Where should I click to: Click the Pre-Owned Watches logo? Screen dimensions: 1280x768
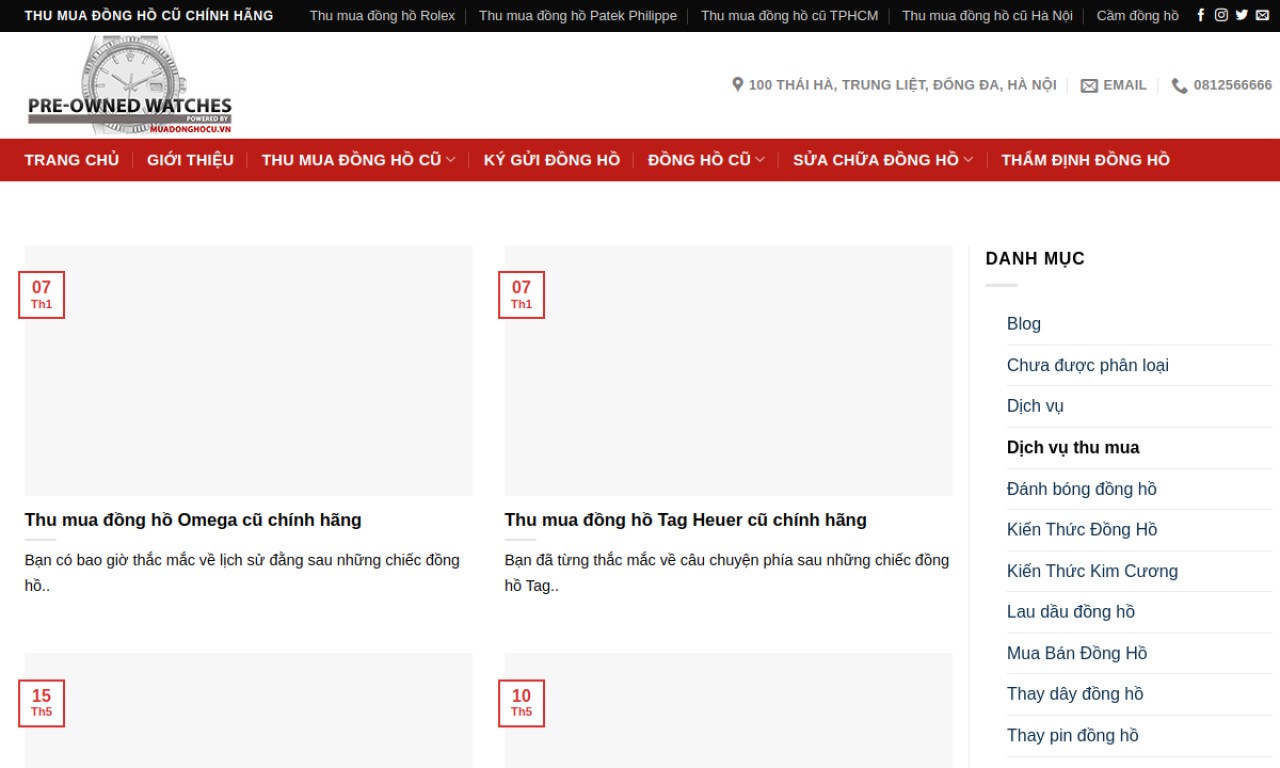point(129,85)
